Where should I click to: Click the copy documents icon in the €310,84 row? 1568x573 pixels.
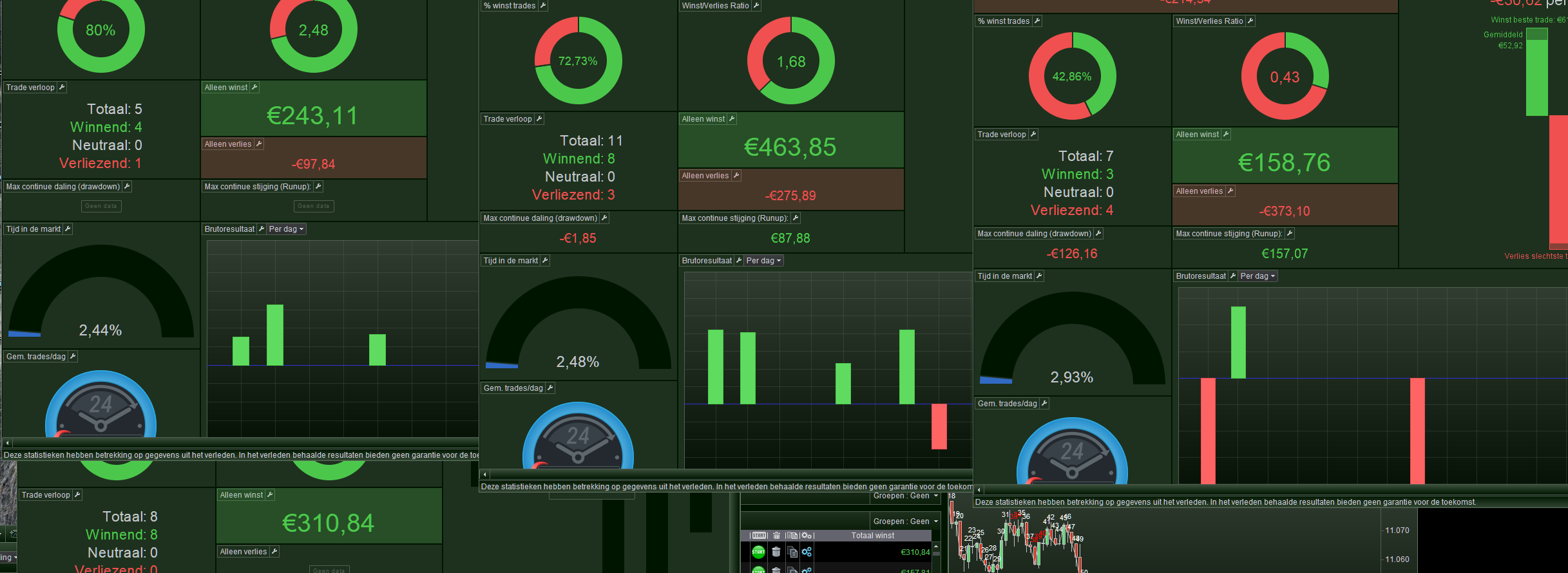pos(792,552)
